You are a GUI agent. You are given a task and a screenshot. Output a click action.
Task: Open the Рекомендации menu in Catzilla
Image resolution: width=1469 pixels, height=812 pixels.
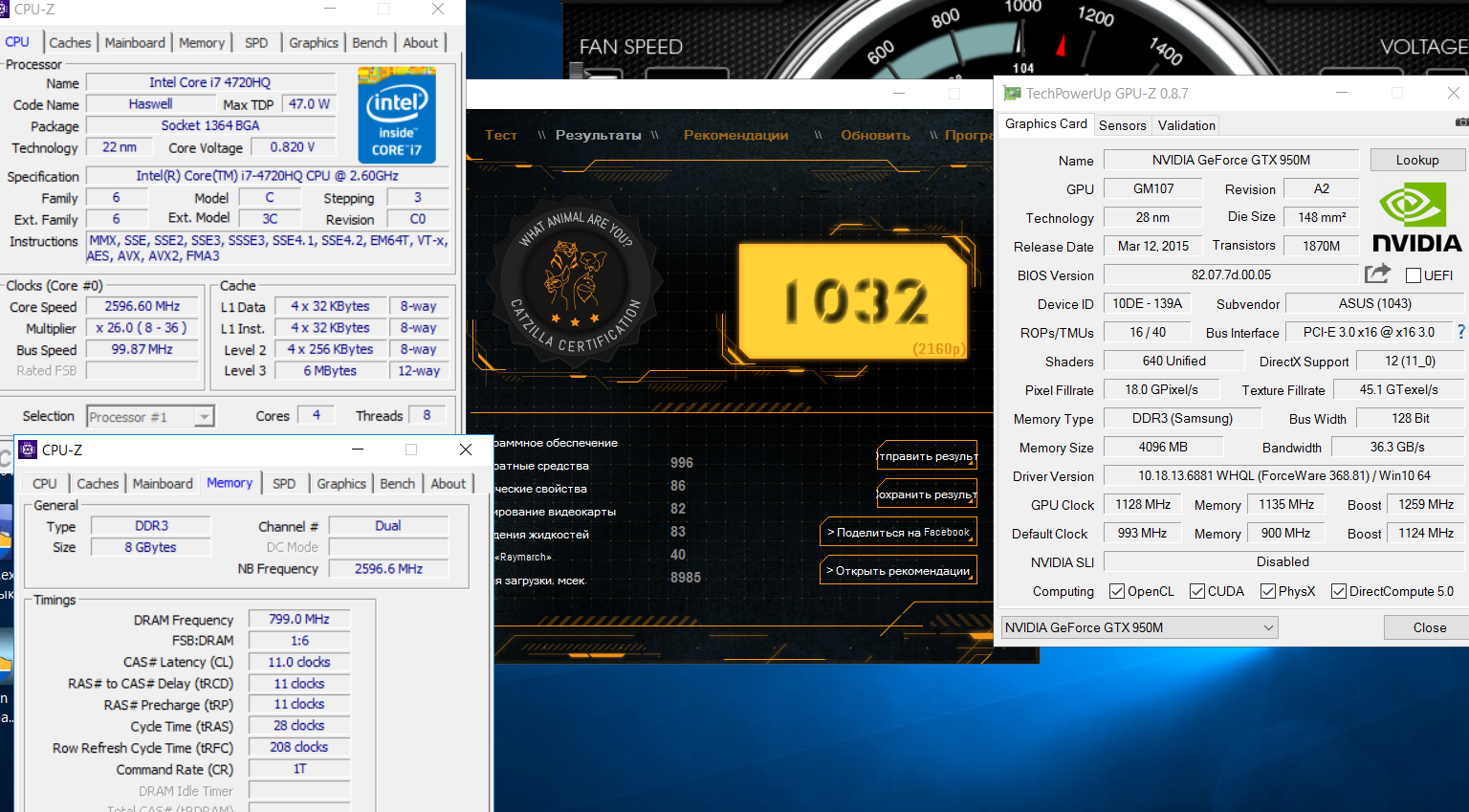736,135
